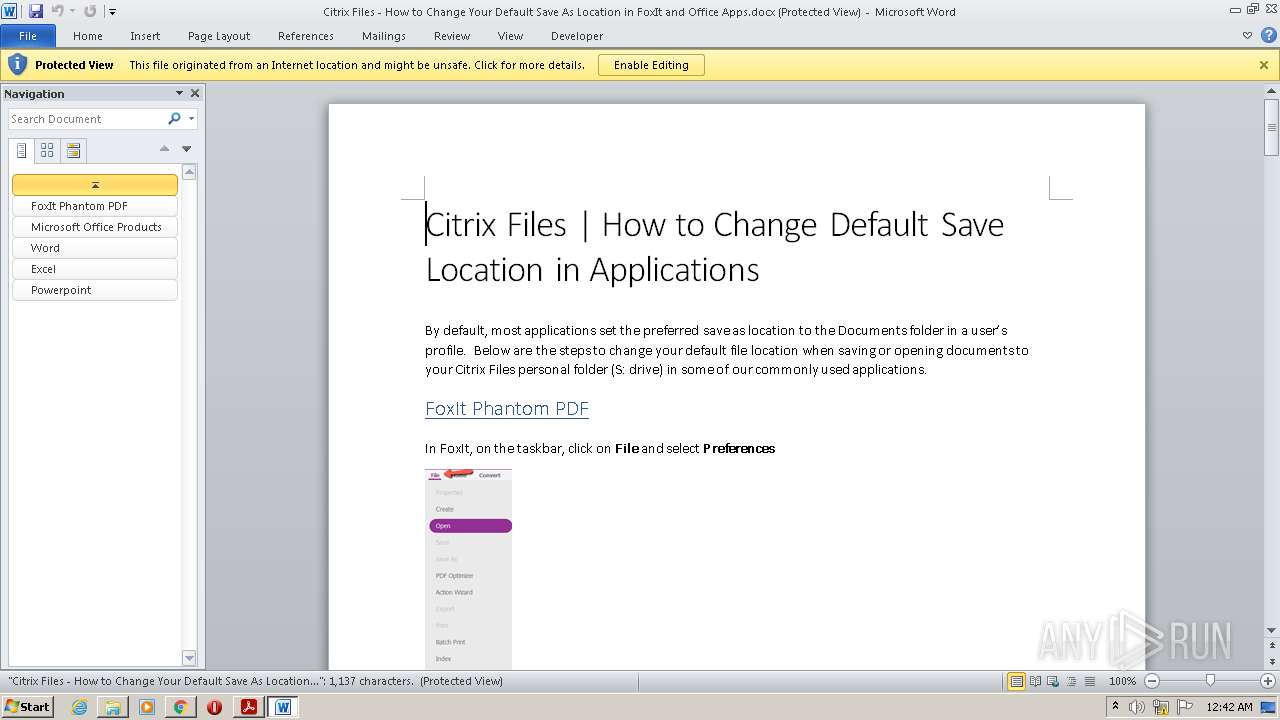Click the FoxIt File menu screenshot image

(x=468, y=569)
